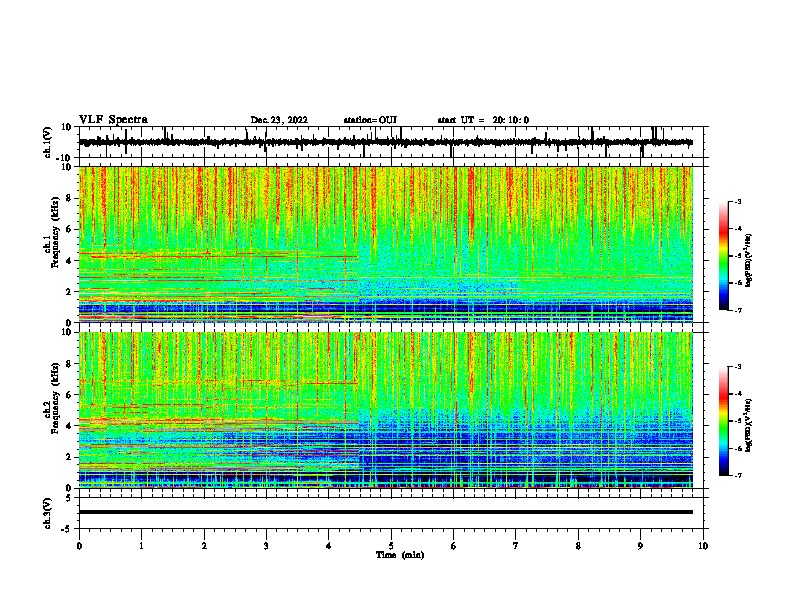The height and width of the screenshot is (612, 792).
Task: Click time axis tick label "1"
Action: pyautogui.click(x=141, y=546)
